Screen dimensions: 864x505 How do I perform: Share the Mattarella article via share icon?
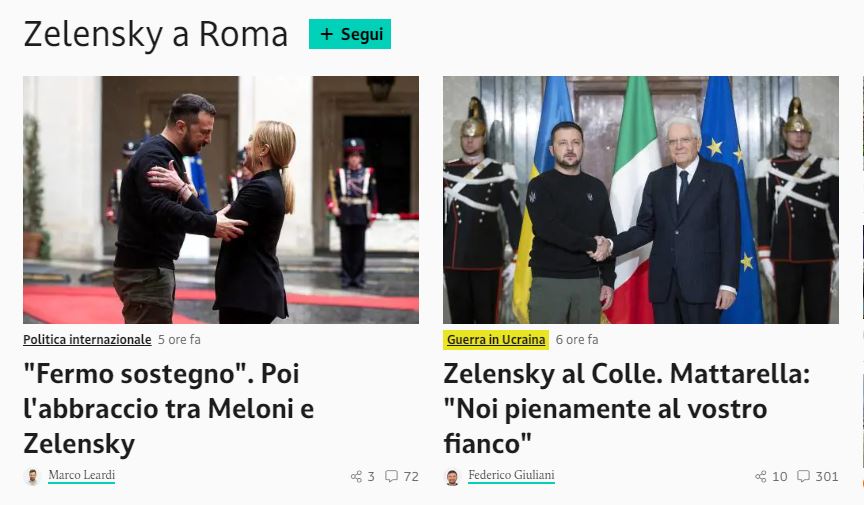(x=761, y=476)
